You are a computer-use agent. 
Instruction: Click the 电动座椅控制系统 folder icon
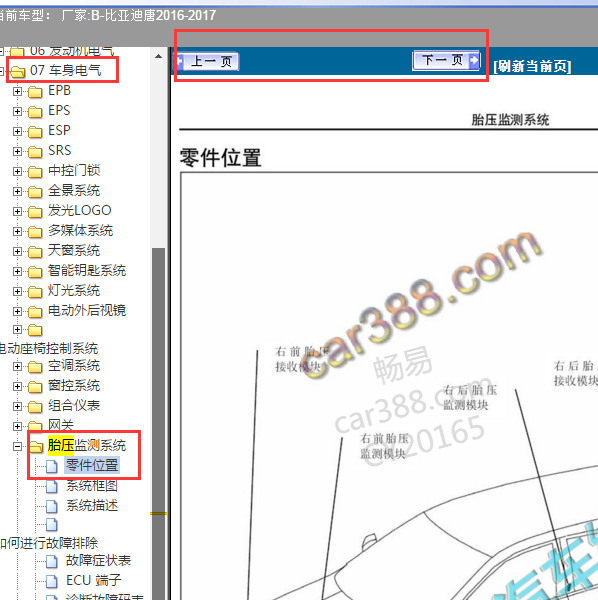pyautogui.click(x=35, y=330)
